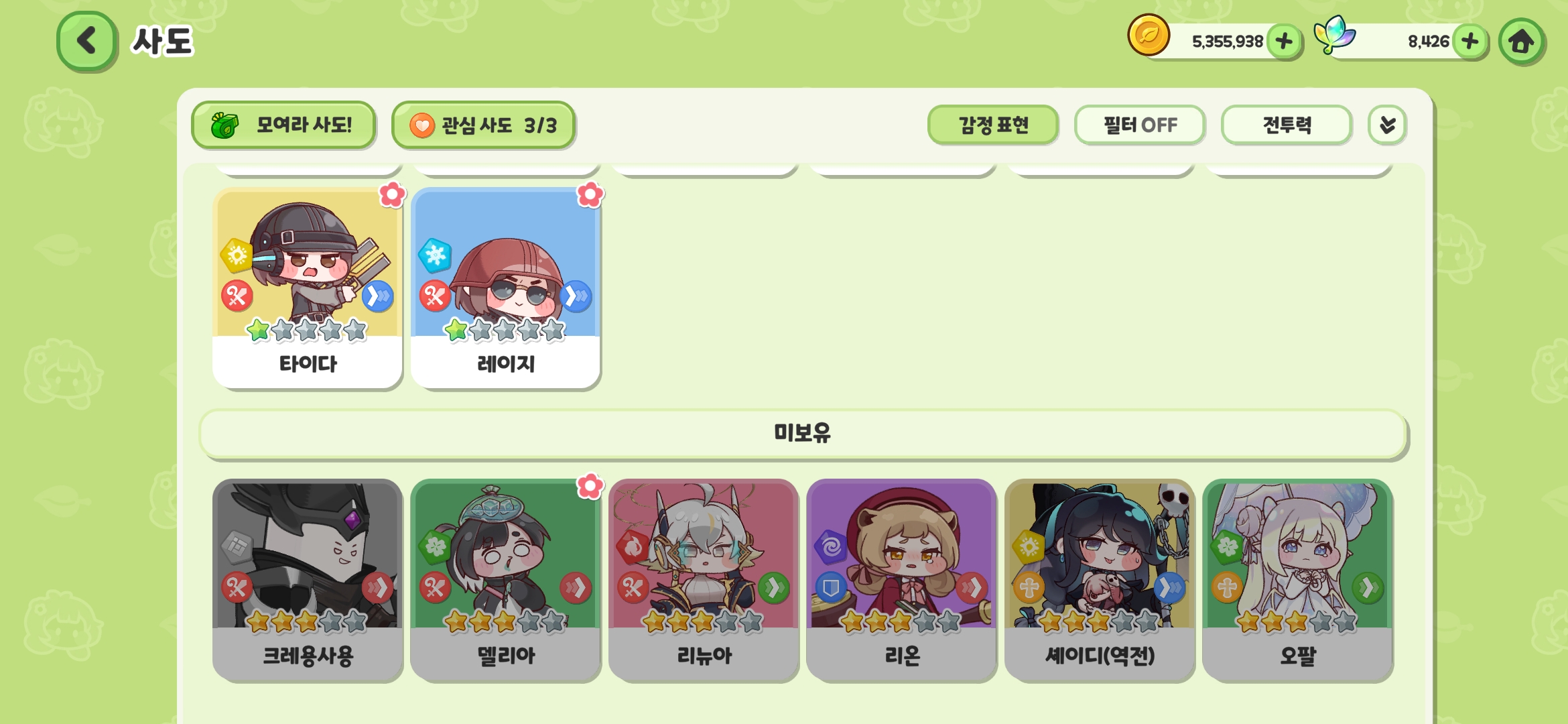Screen dimensions: 1568x724
Task: Collapse the 미보유 section header
Action: pos(803,433)
